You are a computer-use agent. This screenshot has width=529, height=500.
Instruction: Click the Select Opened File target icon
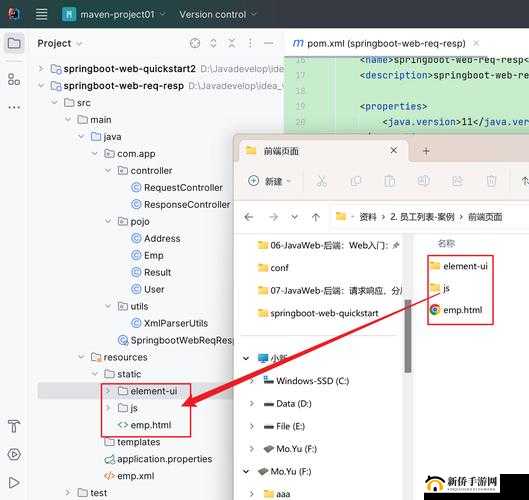[x=195, y=43]
